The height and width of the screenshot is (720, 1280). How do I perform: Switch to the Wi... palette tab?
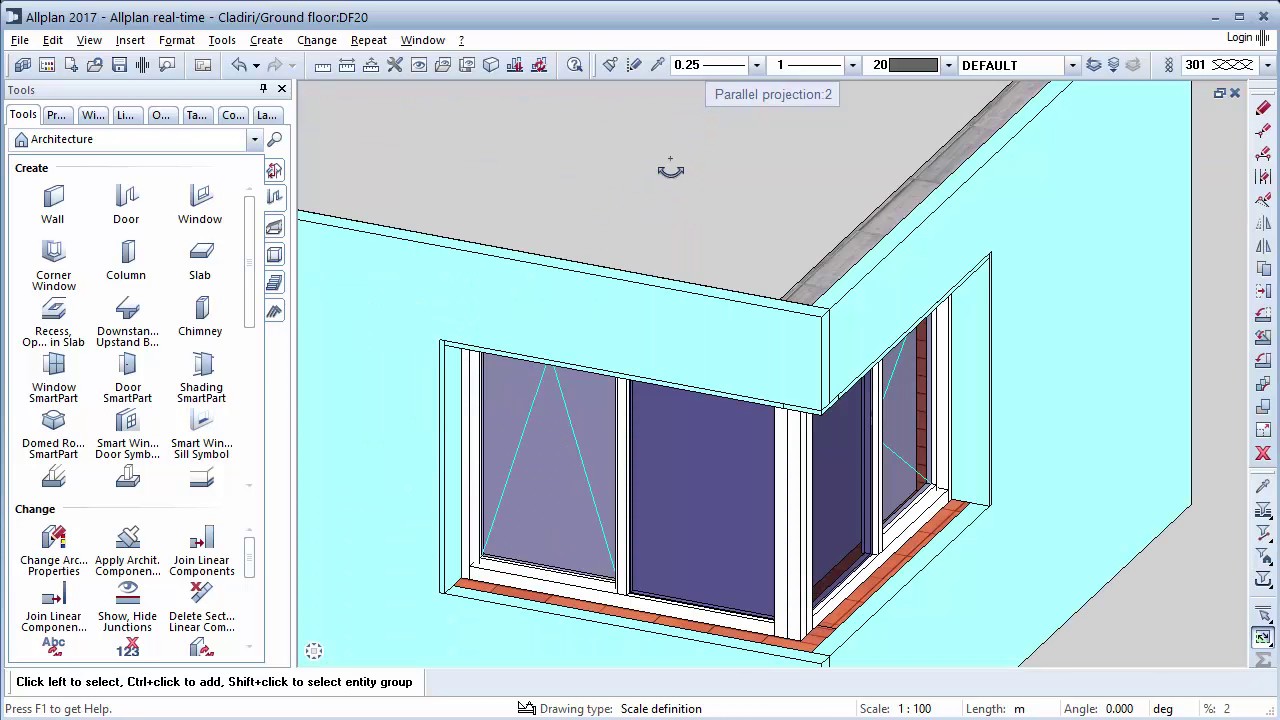click(93, 115)
